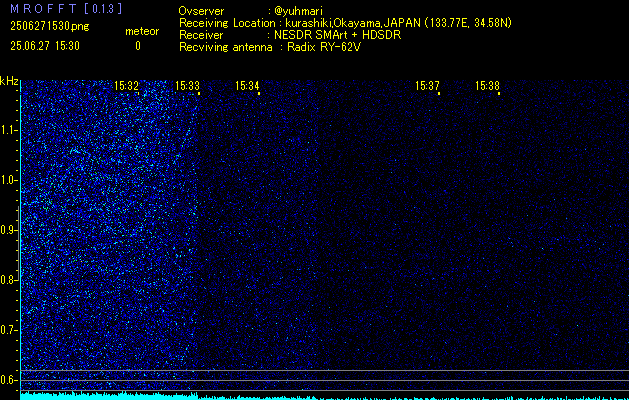
Task: Click the 15:32 time marker
Action: click(126, 85)
